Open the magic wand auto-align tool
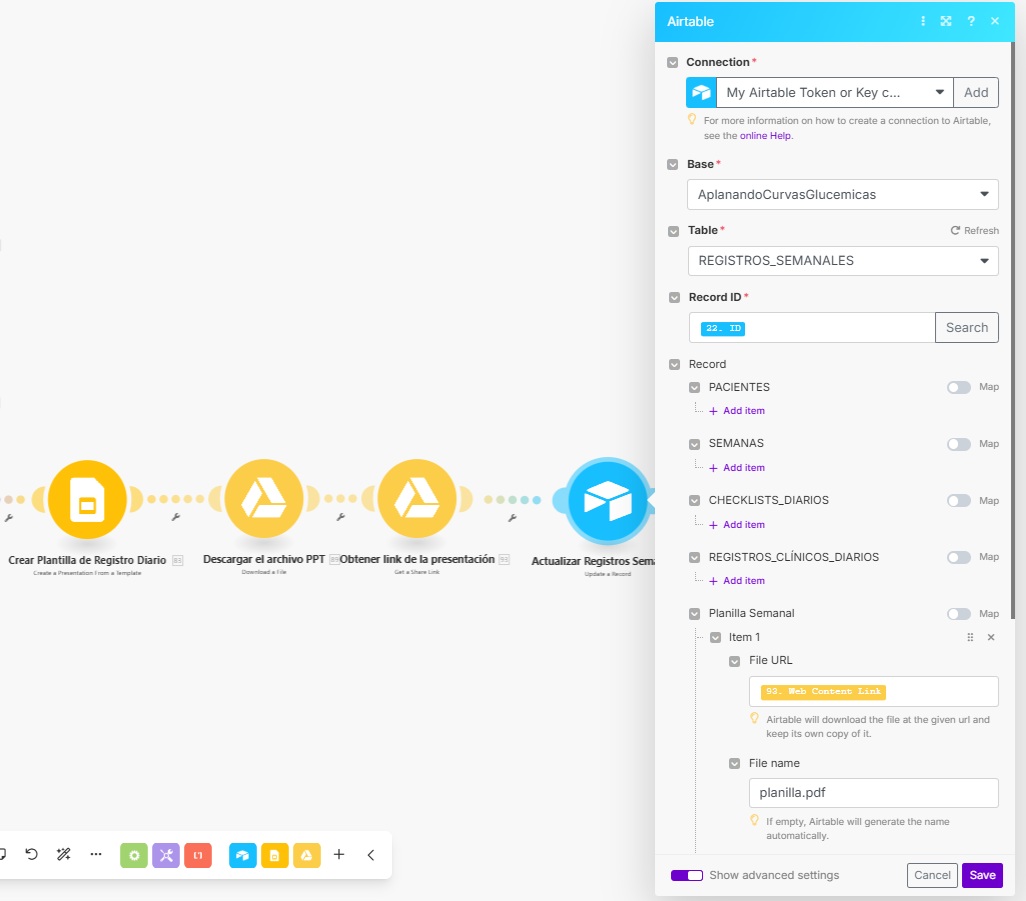 pyautogui.click(x=63, y=854)
